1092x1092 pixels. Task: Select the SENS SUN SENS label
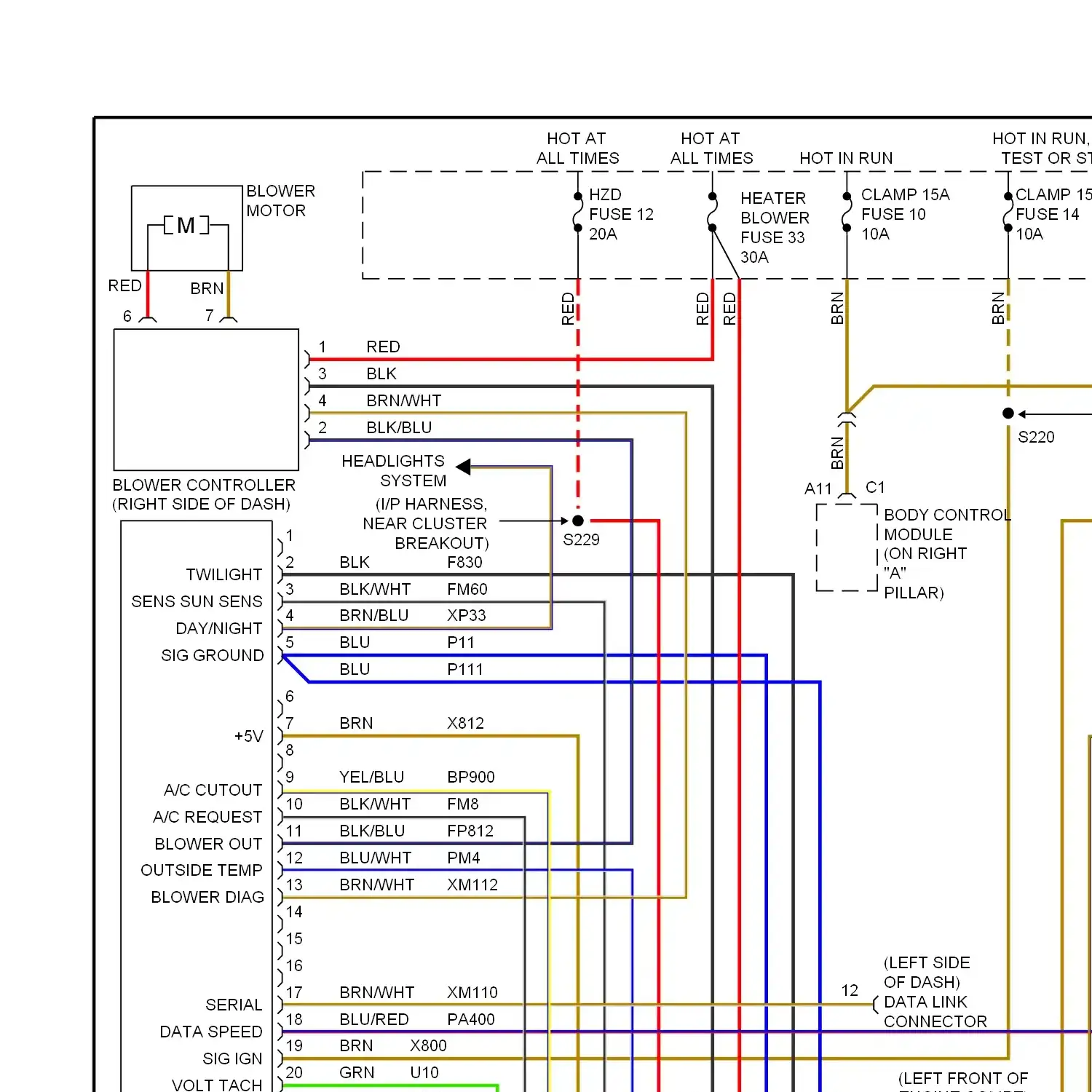197,601
